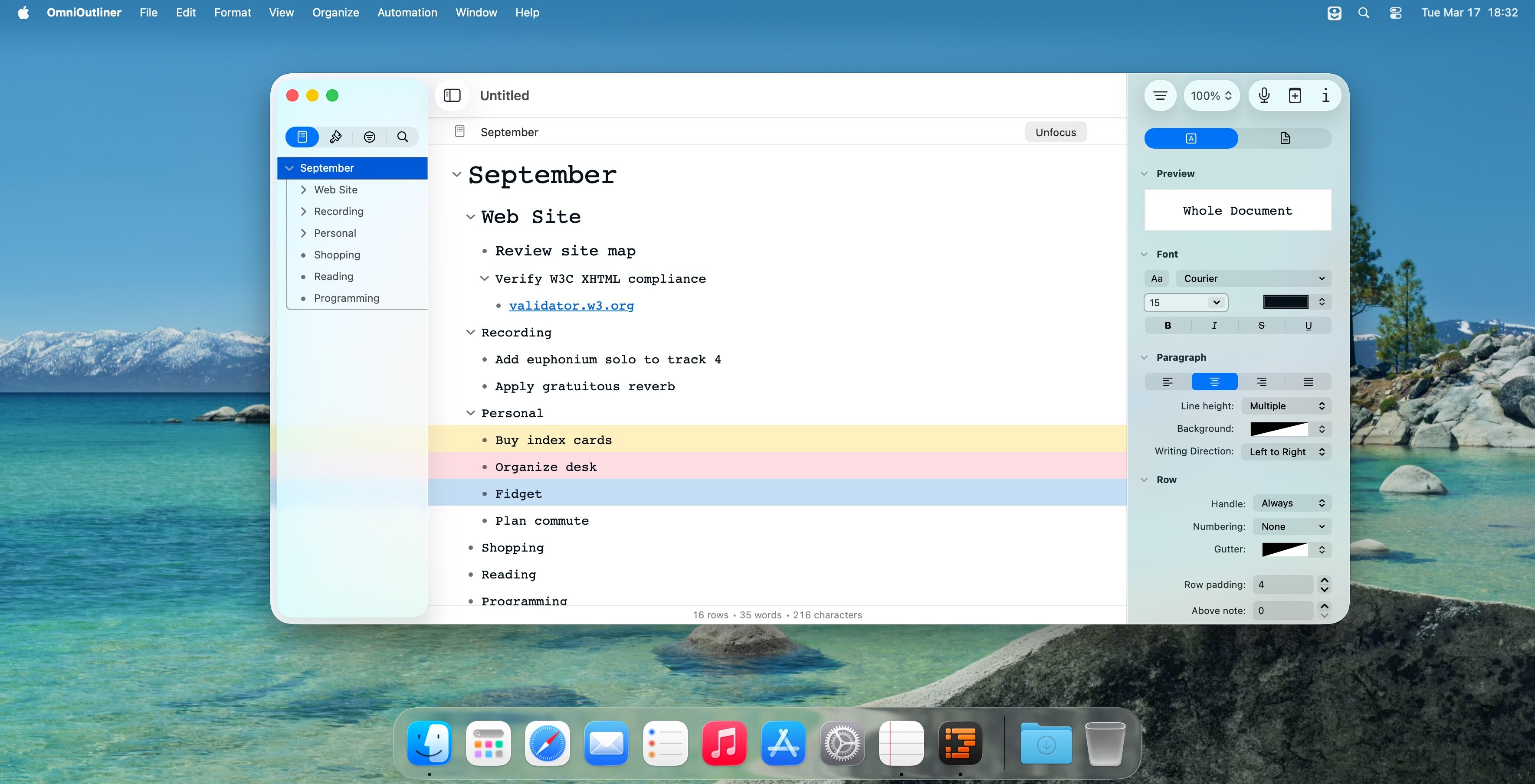Switch to the document inspector tab
Viewport: 1535px width, 784px height.
click(x=1285, y=138)
